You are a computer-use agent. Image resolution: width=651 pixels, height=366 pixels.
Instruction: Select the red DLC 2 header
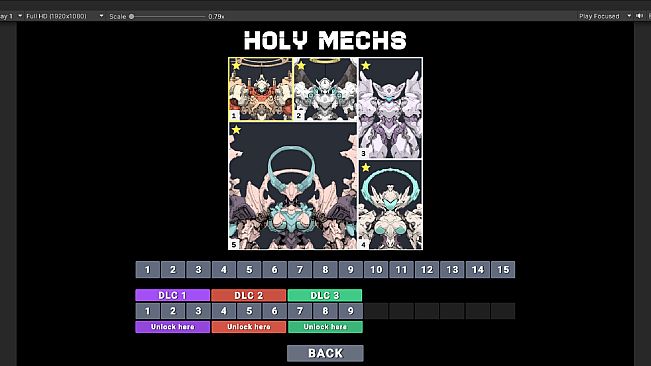[249, 295]
